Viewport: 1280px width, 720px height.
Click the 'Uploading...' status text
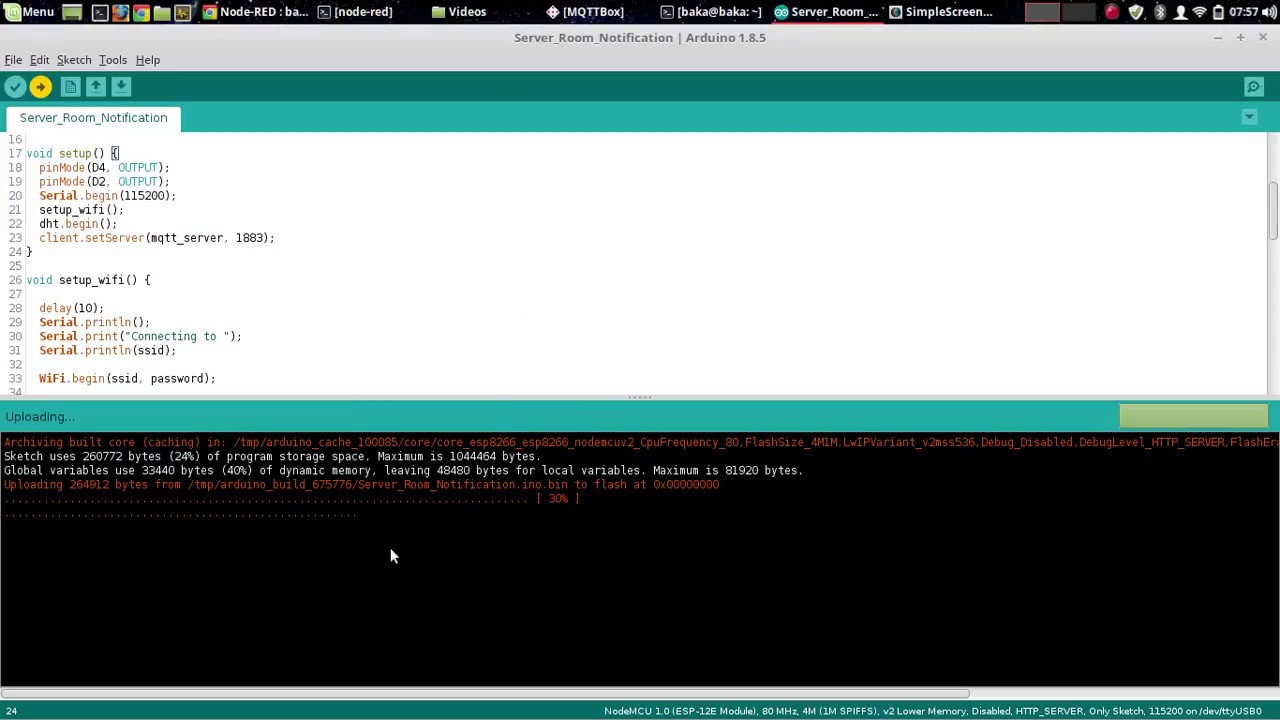(39, 417)
